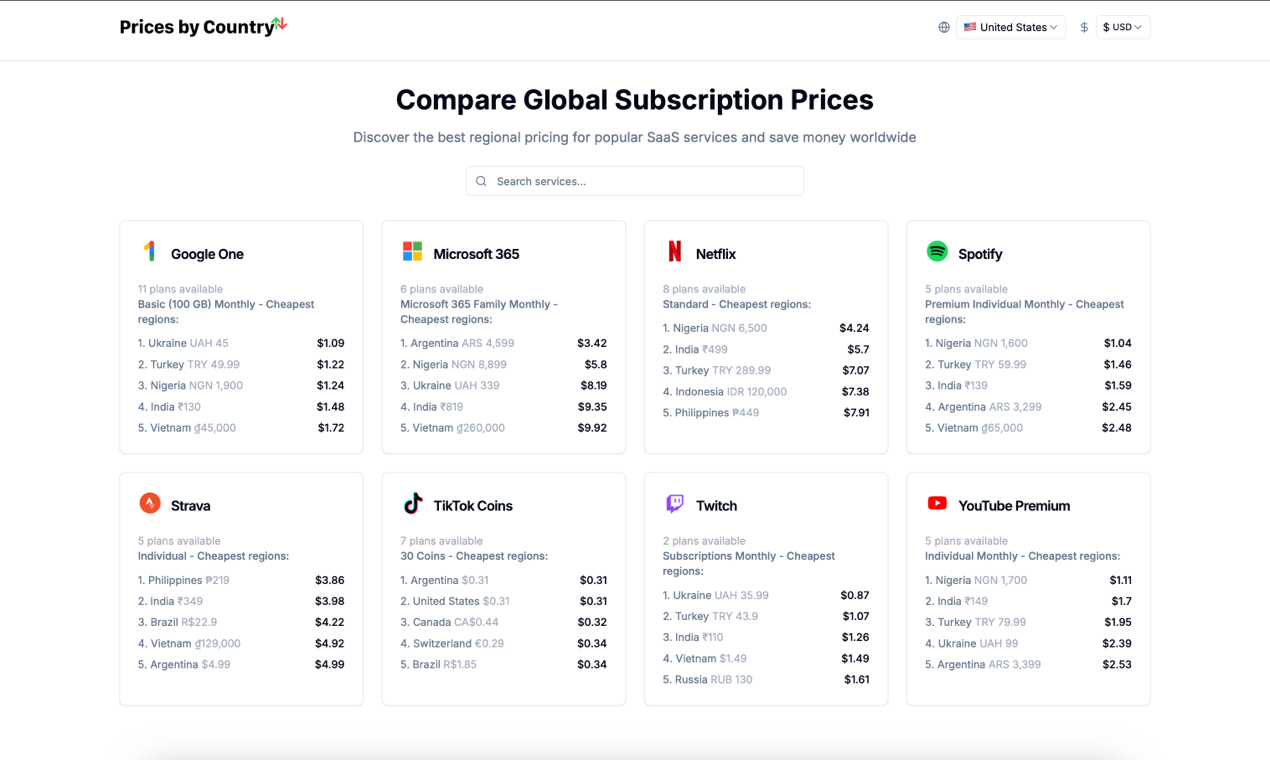Click the dollar sign icon near the currency selector

coord(1084,27)
